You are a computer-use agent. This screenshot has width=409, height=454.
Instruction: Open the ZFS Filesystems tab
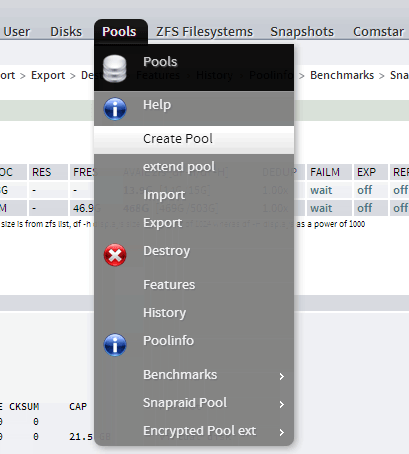(204, 32)
